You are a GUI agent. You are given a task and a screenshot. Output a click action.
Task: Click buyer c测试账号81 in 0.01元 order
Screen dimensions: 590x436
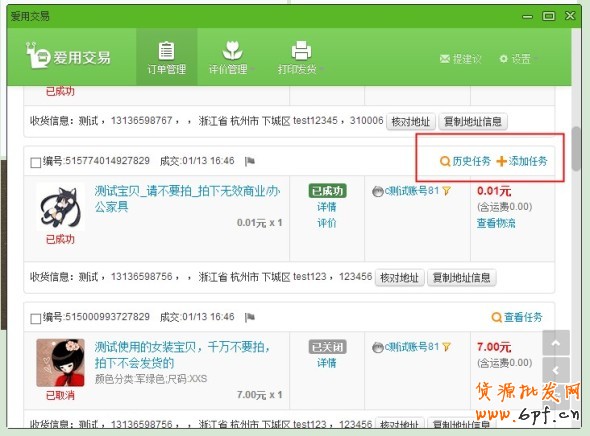tap(412, 191)
